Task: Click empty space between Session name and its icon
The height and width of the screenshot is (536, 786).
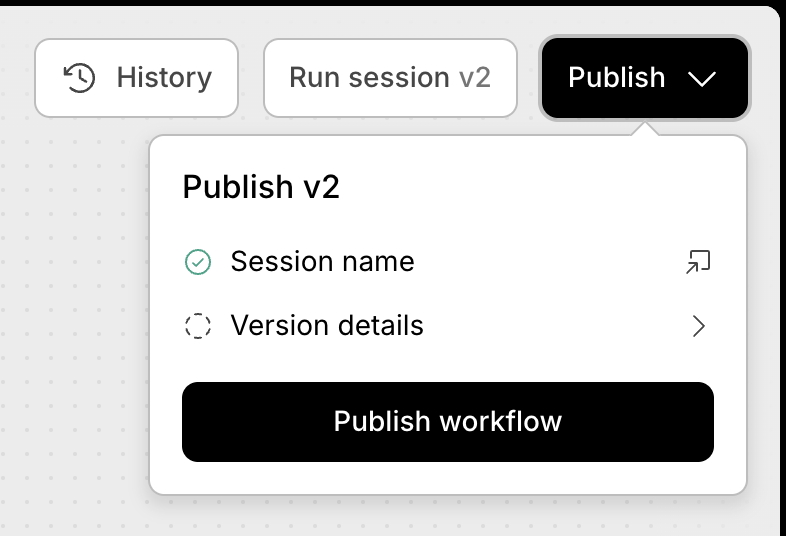Action: point(549,262)
